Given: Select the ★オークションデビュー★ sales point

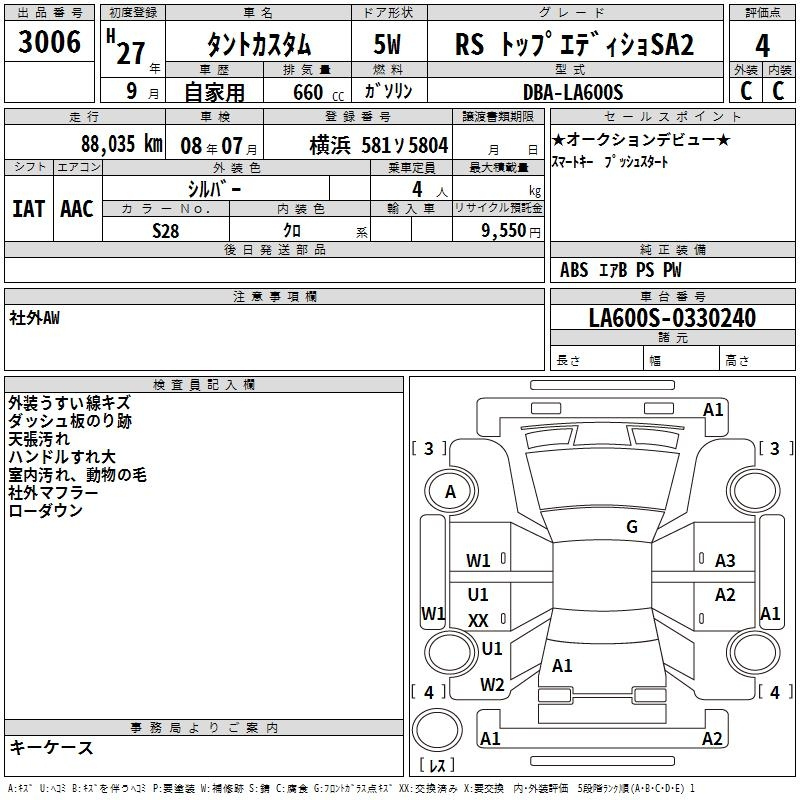Looking at the screenshot, I should pyautogui.click(x=641, y=139).
